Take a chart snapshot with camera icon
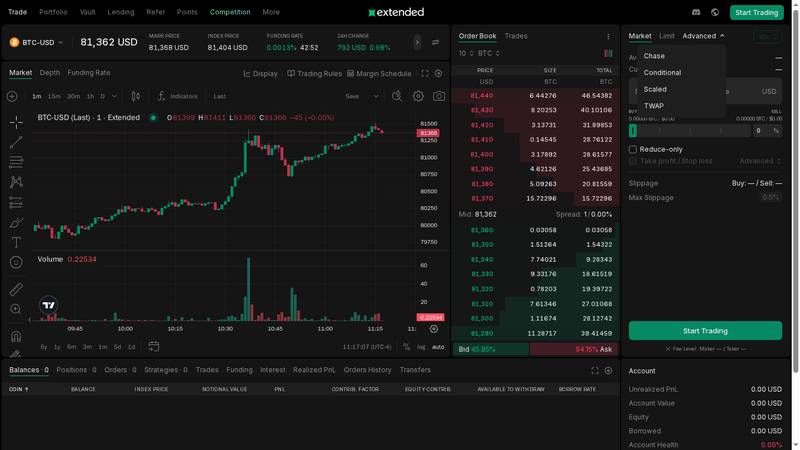The height and width of the screenshot is (450, 800). 439,96
